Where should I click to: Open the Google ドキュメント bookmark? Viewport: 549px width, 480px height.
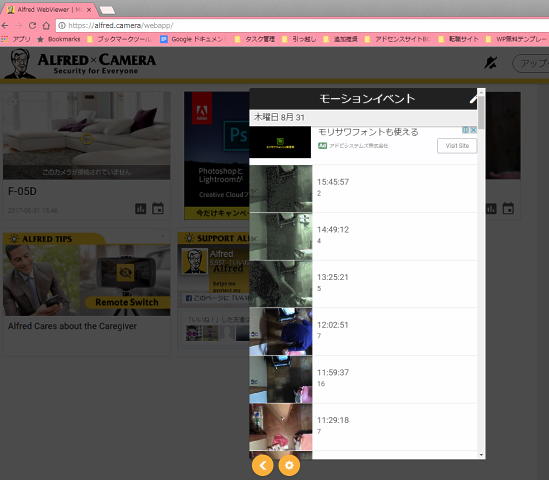click(x=192, y=39)
